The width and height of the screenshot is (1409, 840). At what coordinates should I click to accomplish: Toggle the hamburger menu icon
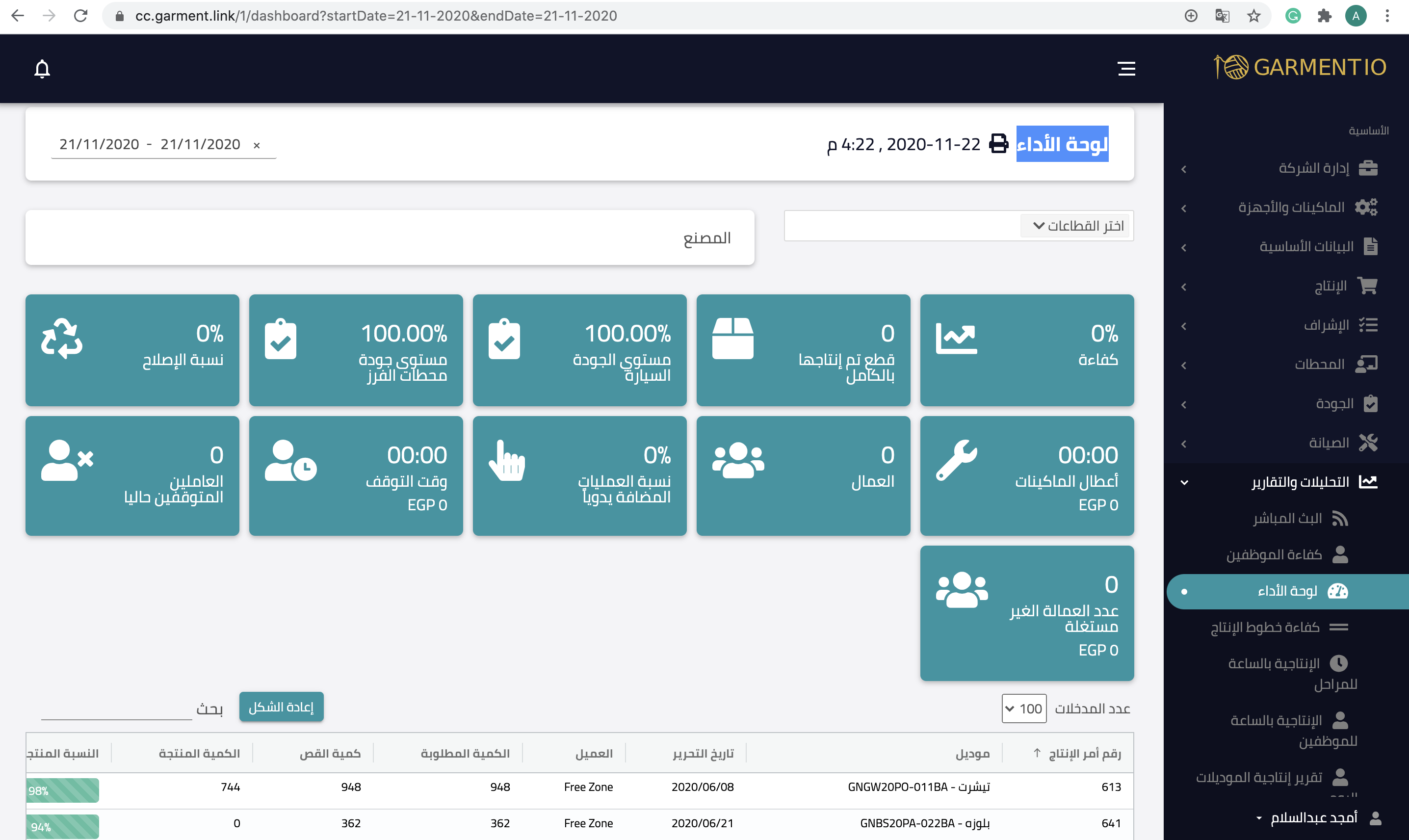1126,69
